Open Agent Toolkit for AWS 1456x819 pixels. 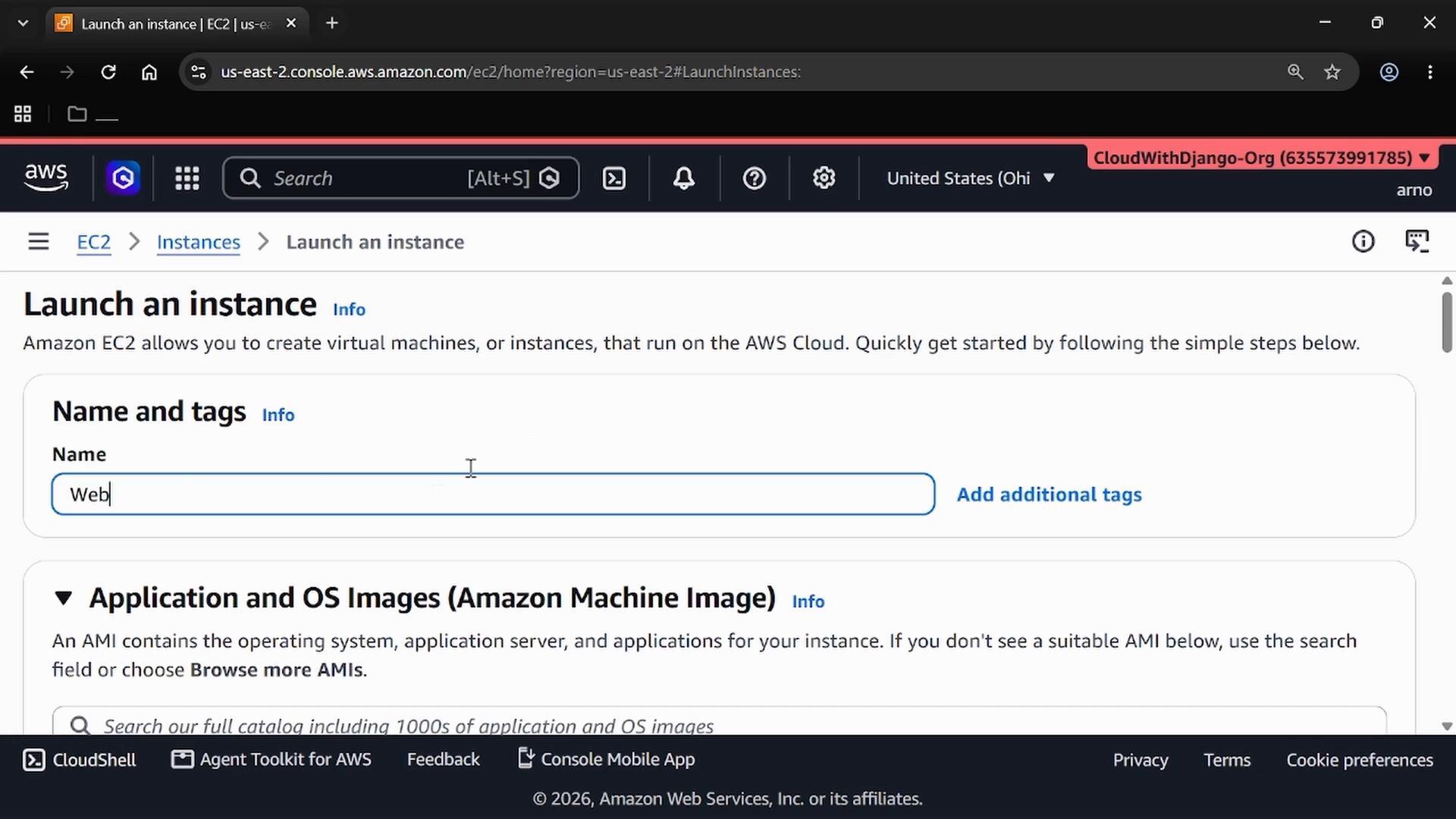tap(271, 760)
